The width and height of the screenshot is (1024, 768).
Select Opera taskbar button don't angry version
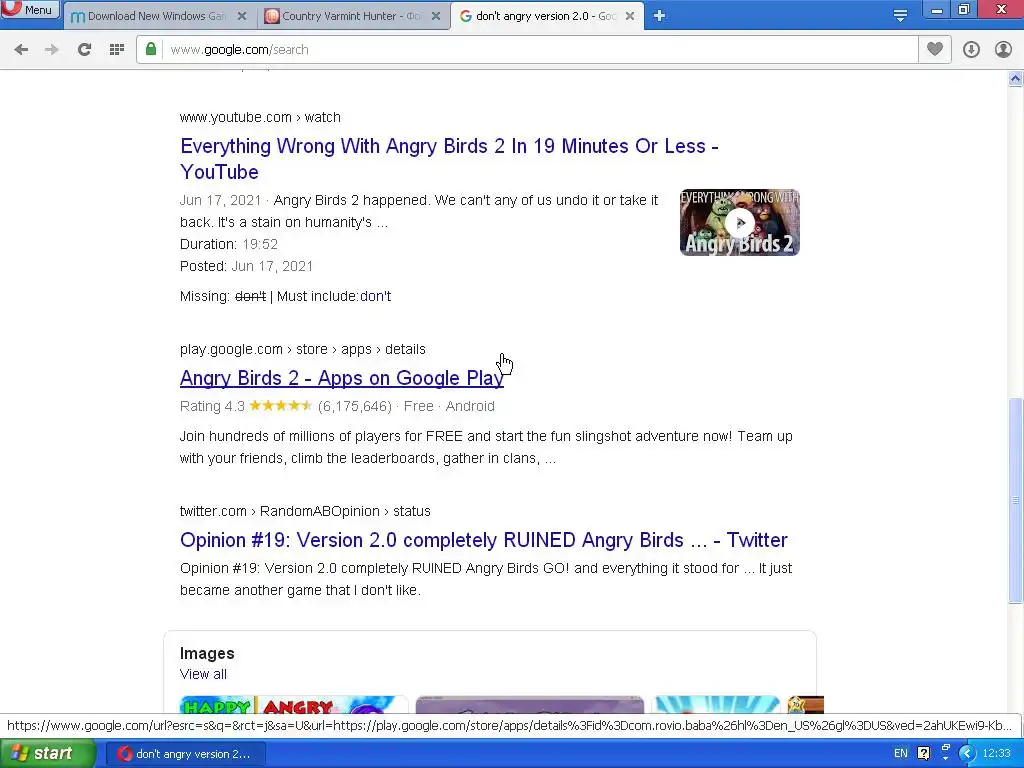(x=185, y=754)
